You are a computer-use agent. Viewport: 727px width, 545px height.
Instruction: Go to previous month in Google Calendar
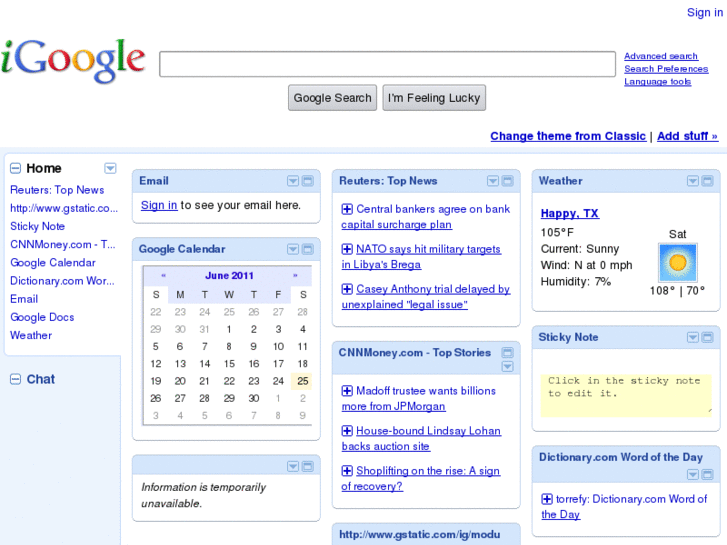click(164, 276)
